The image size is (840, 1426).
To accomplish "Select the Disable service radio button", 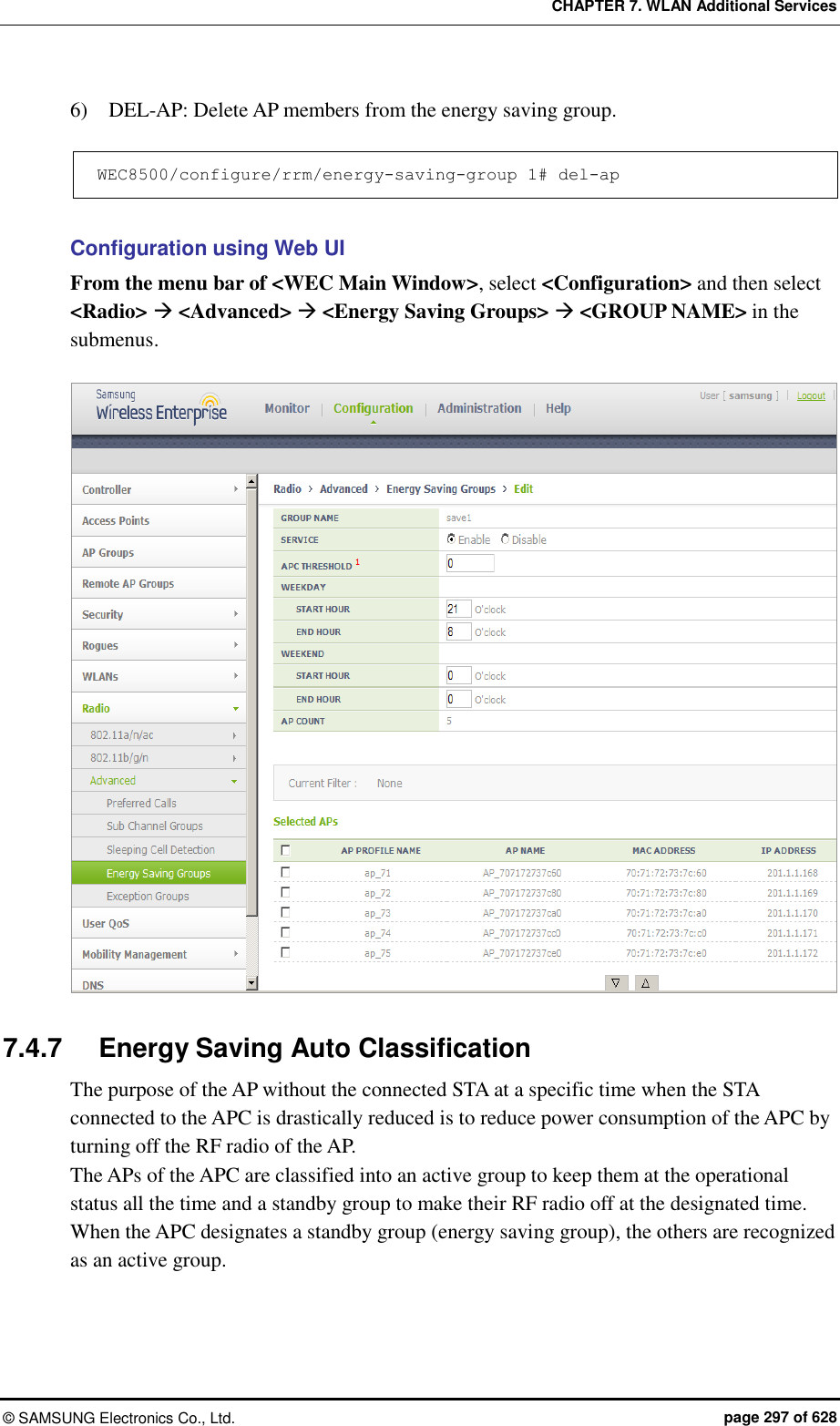I will point(506,539).
